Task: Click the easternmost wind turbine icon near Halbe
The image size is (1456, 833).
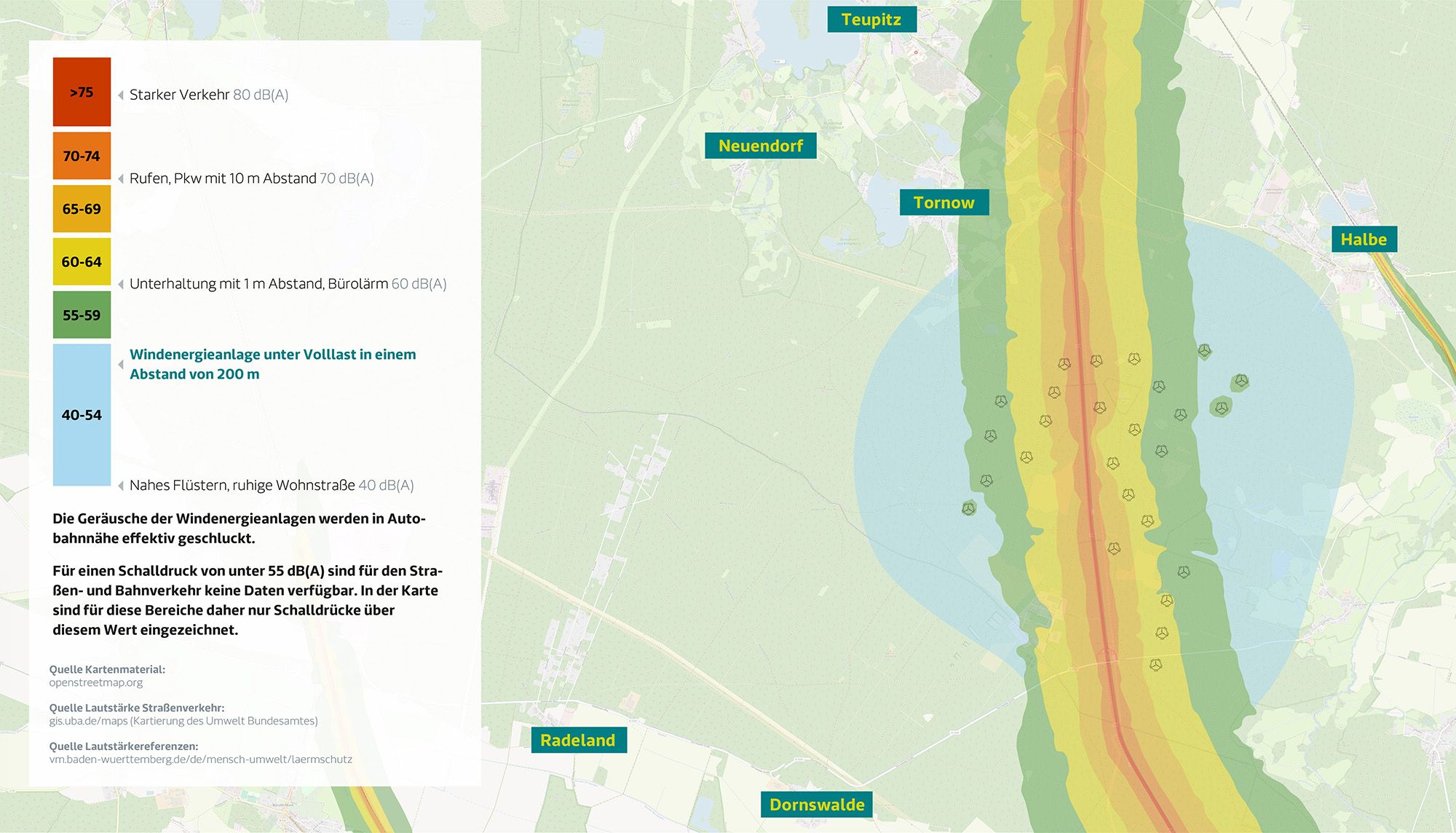Action: pyautogui.click(x=1241, y=381)
